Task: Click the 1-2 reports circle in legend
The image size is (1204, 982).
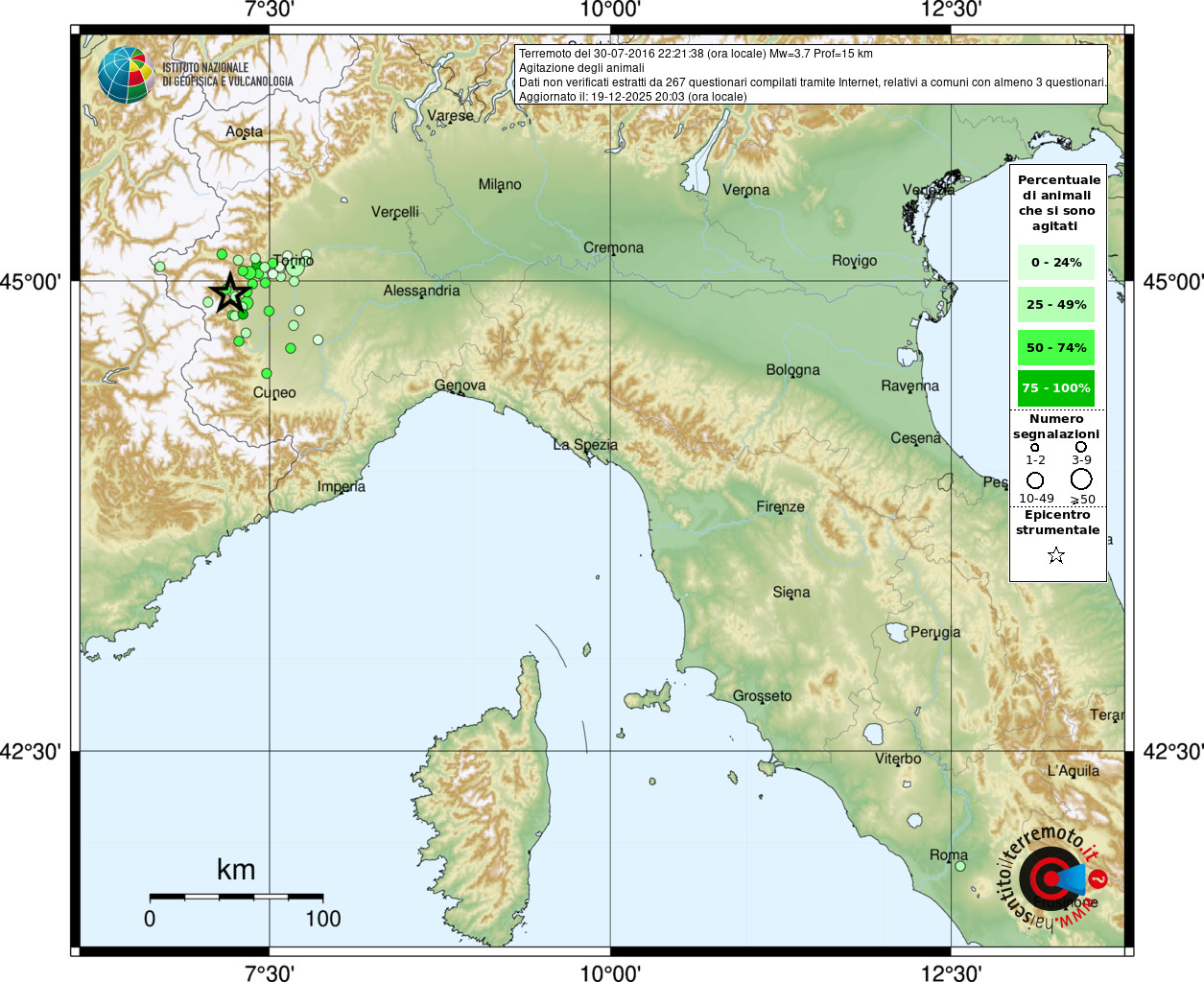Action: [1034, 447]
